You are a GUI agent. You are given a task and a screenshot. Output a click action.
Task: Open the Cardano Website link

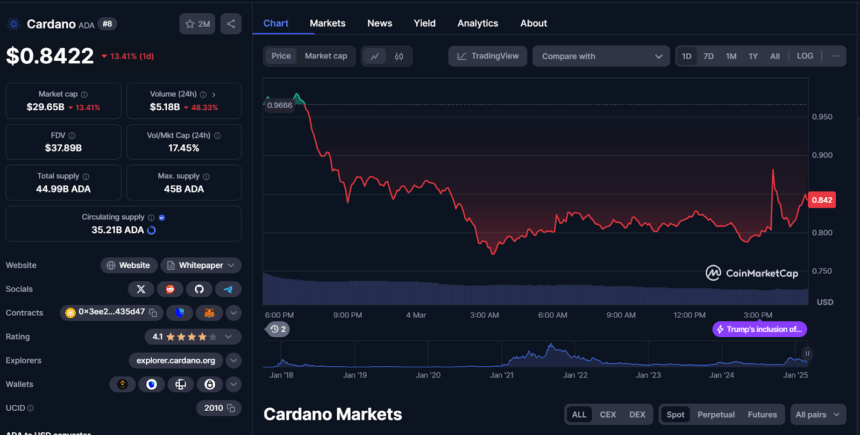click(x=129, y=265)
